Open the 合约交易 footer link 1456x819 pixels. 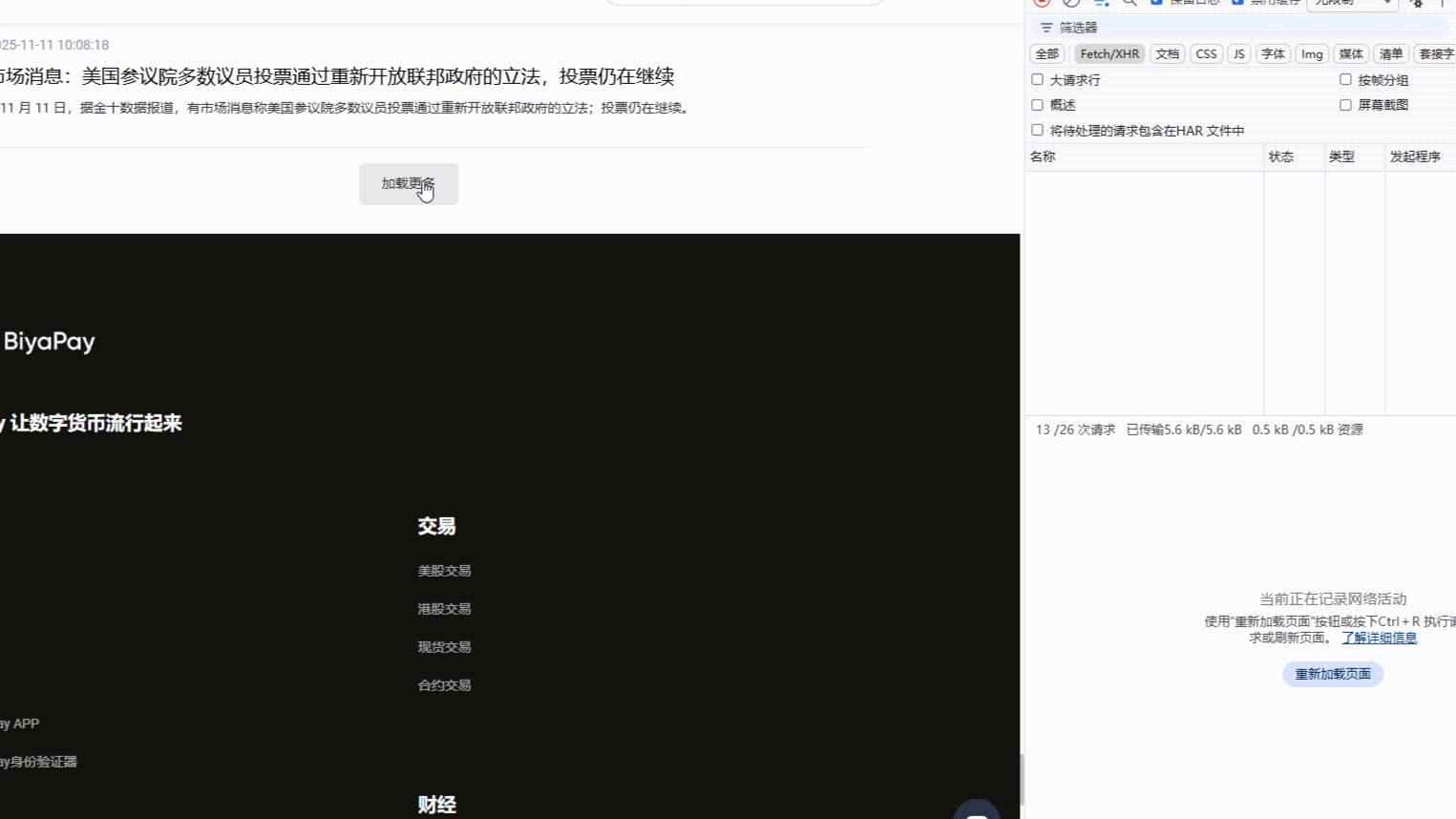[x=444, y=685]
